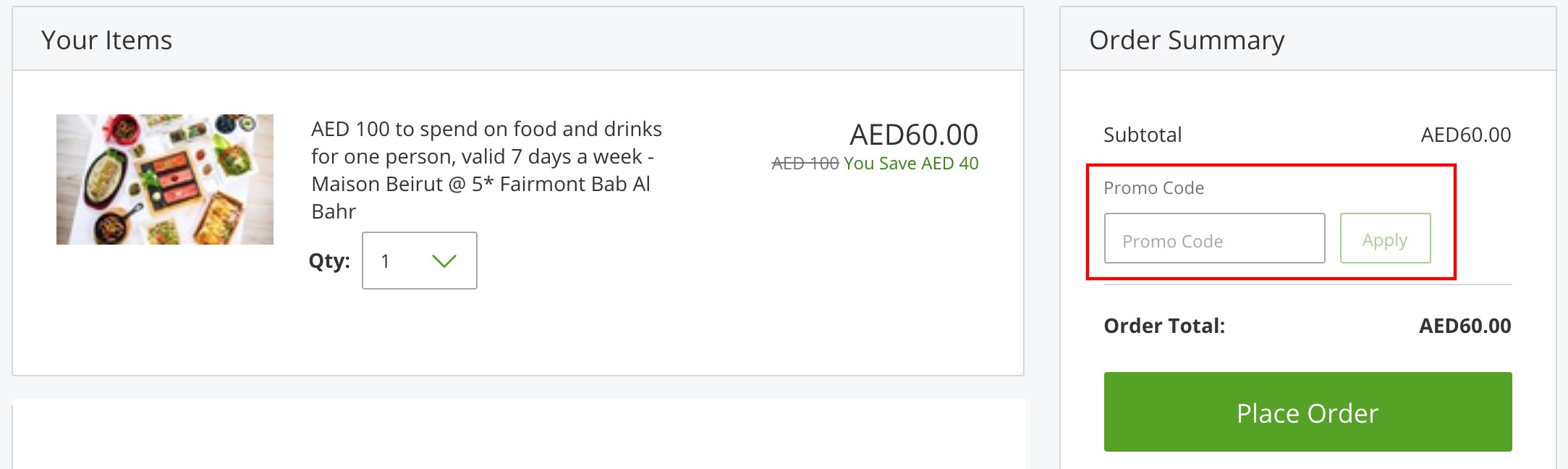Click the "Promo Code" label above the field
1568x469 pixels.
[x=1153, y=187]
